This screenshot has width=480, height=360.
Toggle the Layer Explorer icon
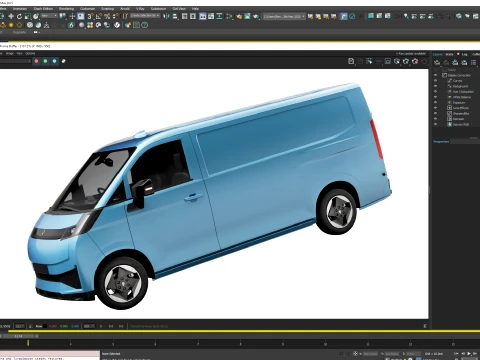[x=193, y=16]
